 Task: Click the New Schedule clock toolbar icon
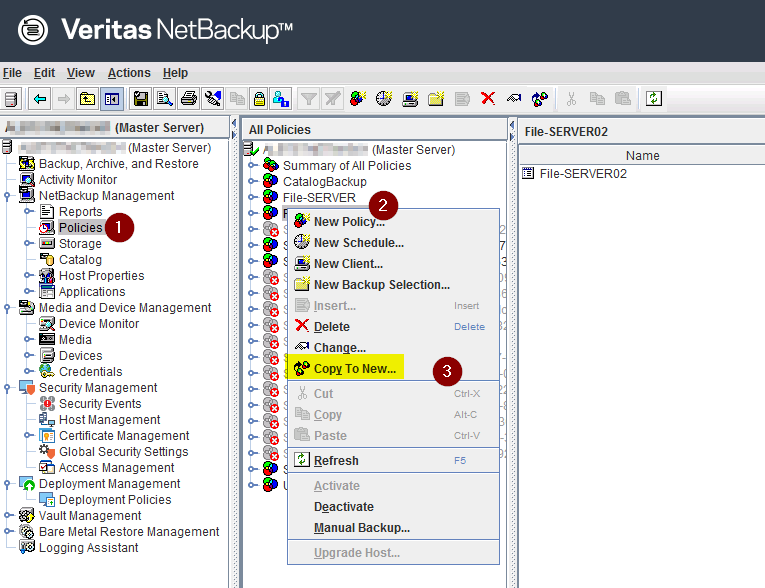(383, 98)
